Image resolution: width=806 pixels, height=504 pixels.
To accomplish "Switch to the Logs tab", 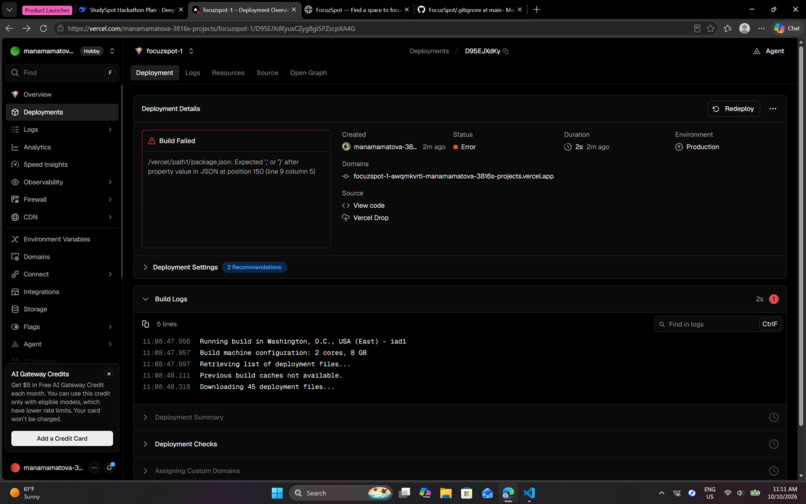I will pos(193,73).
